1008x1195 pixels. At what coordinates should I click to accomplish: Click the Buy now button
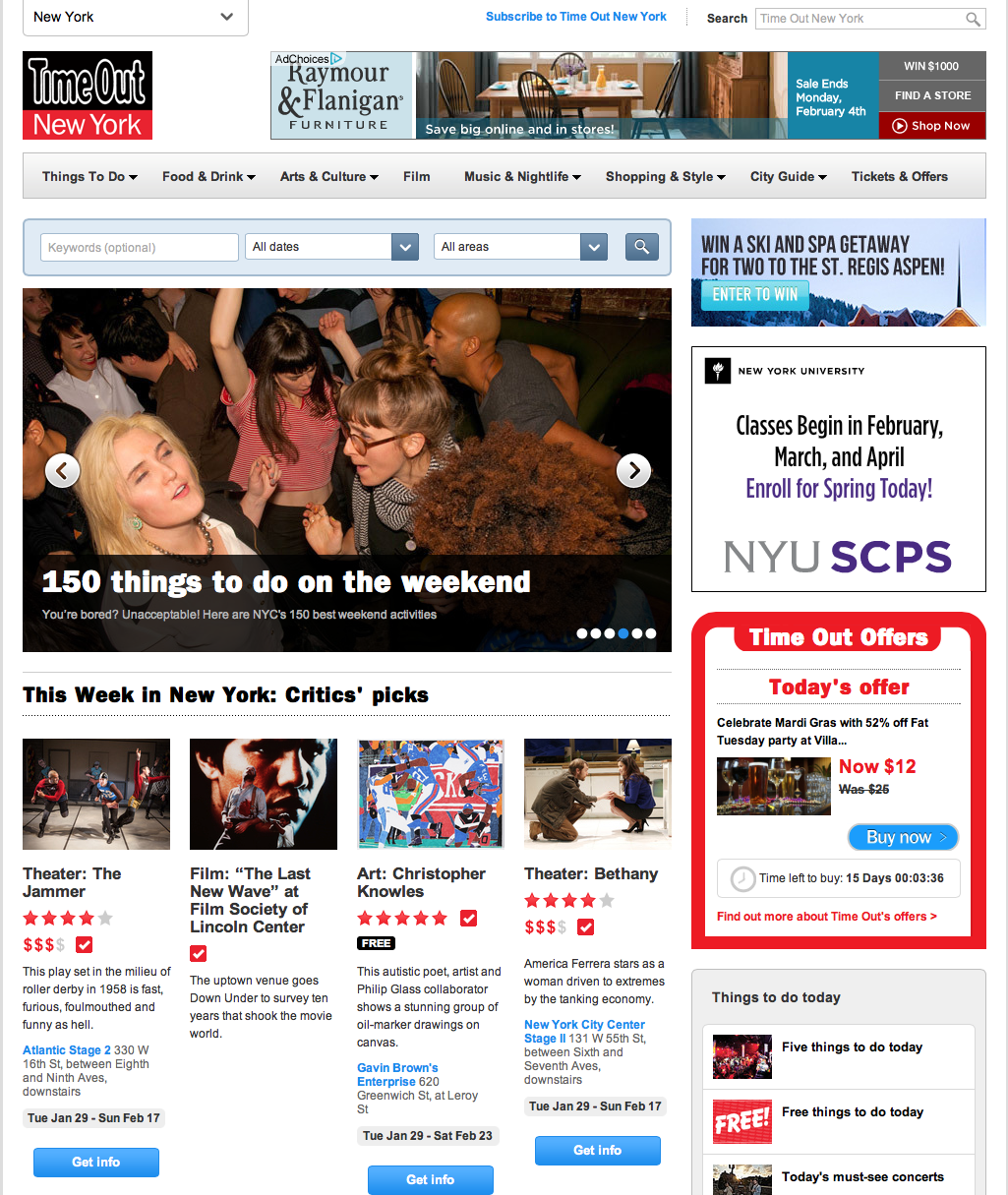(903, 837)
